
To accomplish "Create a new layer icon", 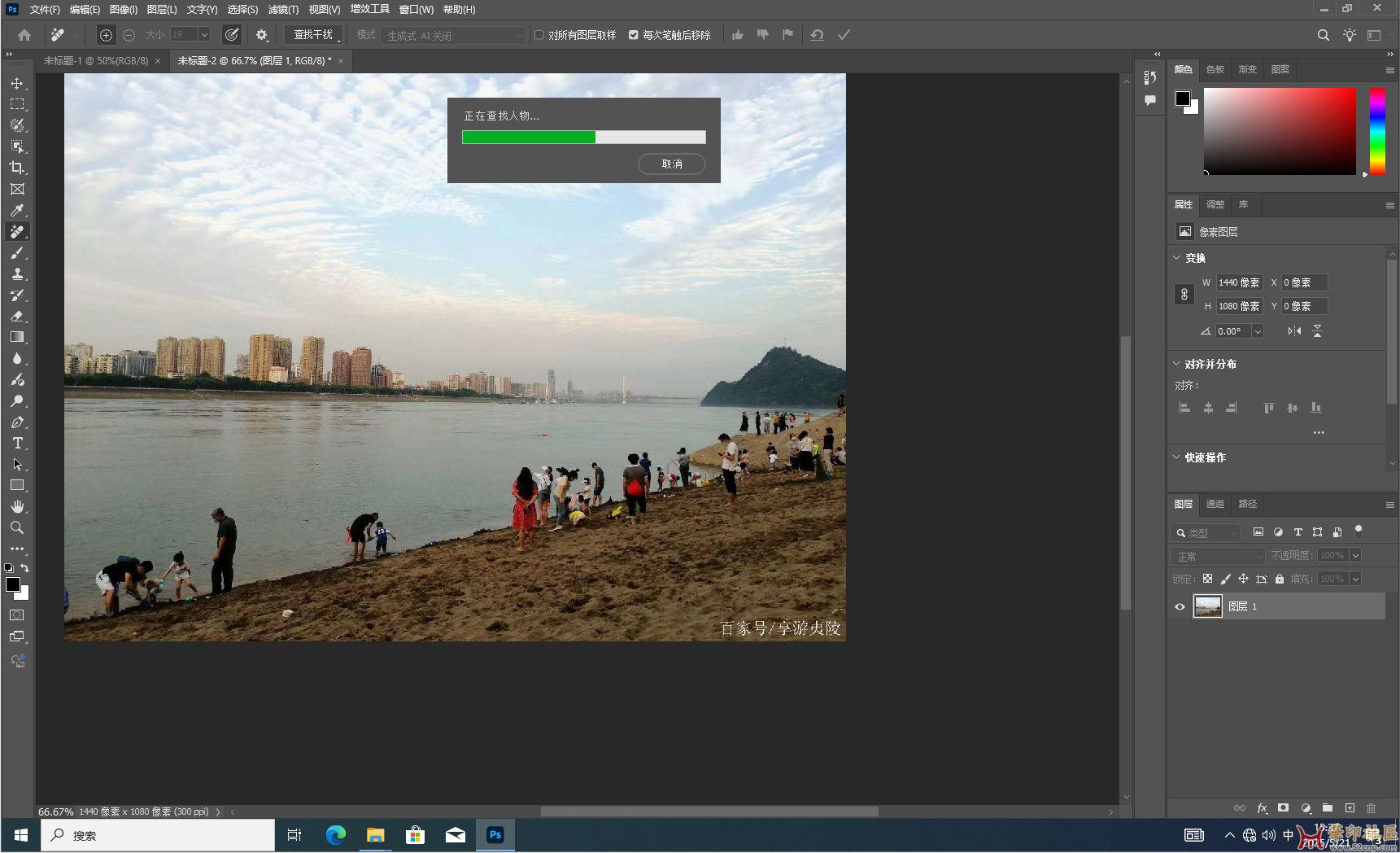I will 1350,808.
